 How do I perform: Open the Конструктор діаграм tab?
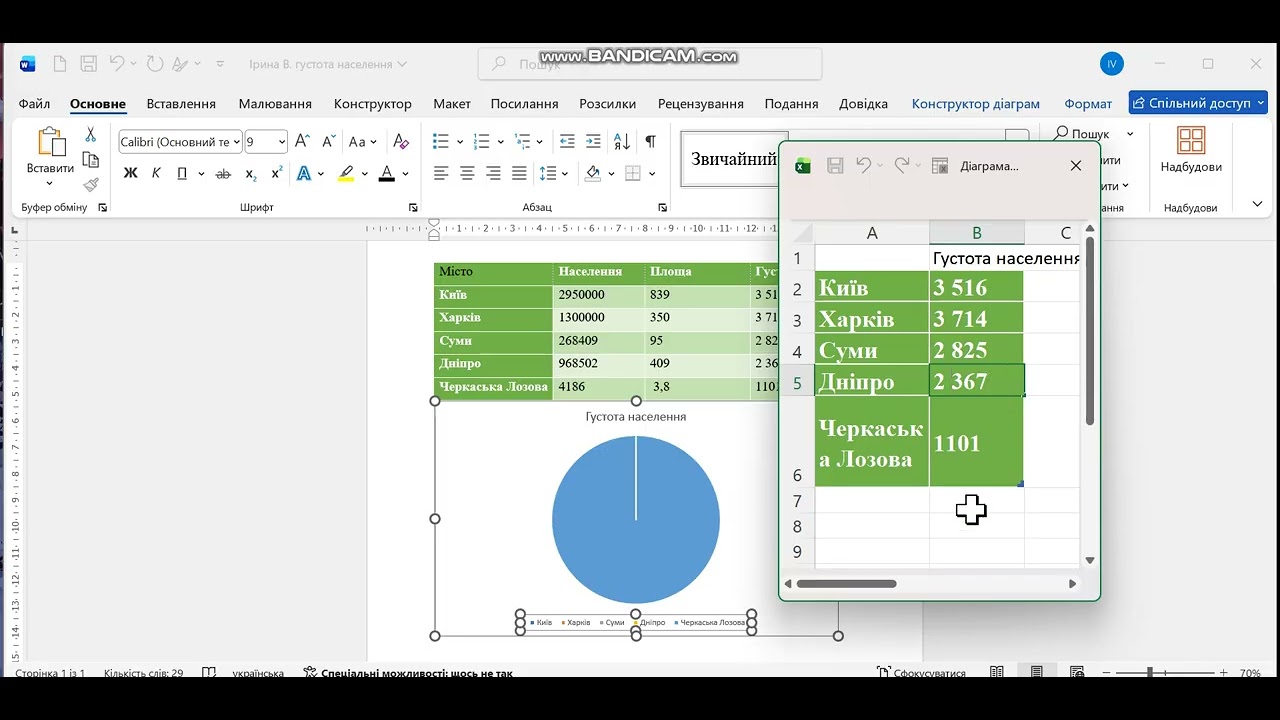click(x=976, y=104)
